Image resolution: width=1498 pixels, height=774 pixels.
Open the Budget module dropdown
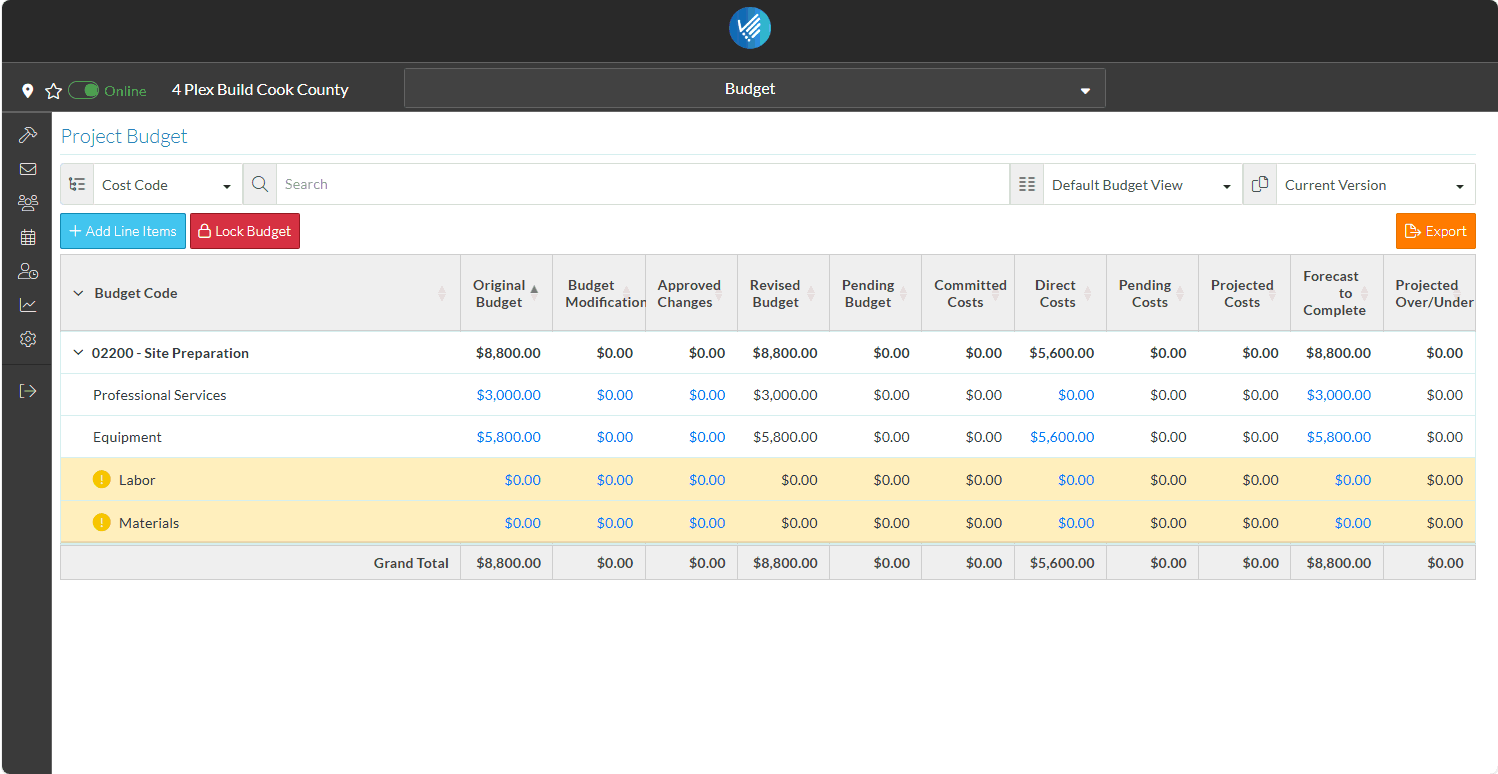click(754, 89)
